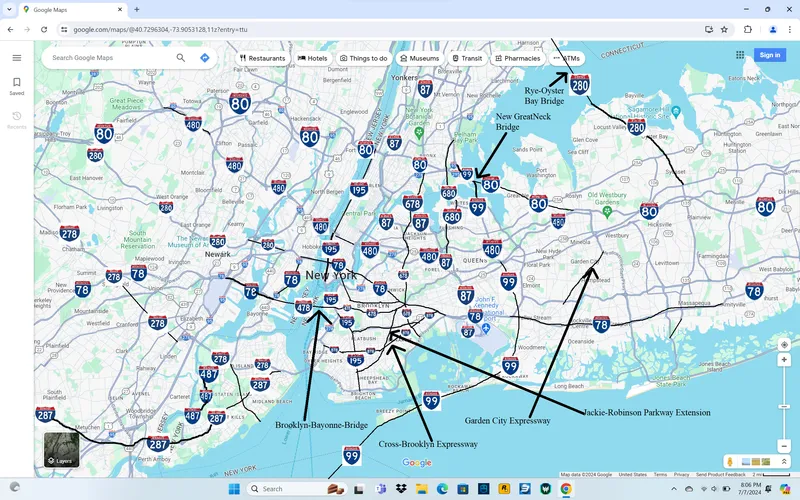Filter map by Restaurants
The height and width of the screenshot is (500, 800).
coord(263,58)
